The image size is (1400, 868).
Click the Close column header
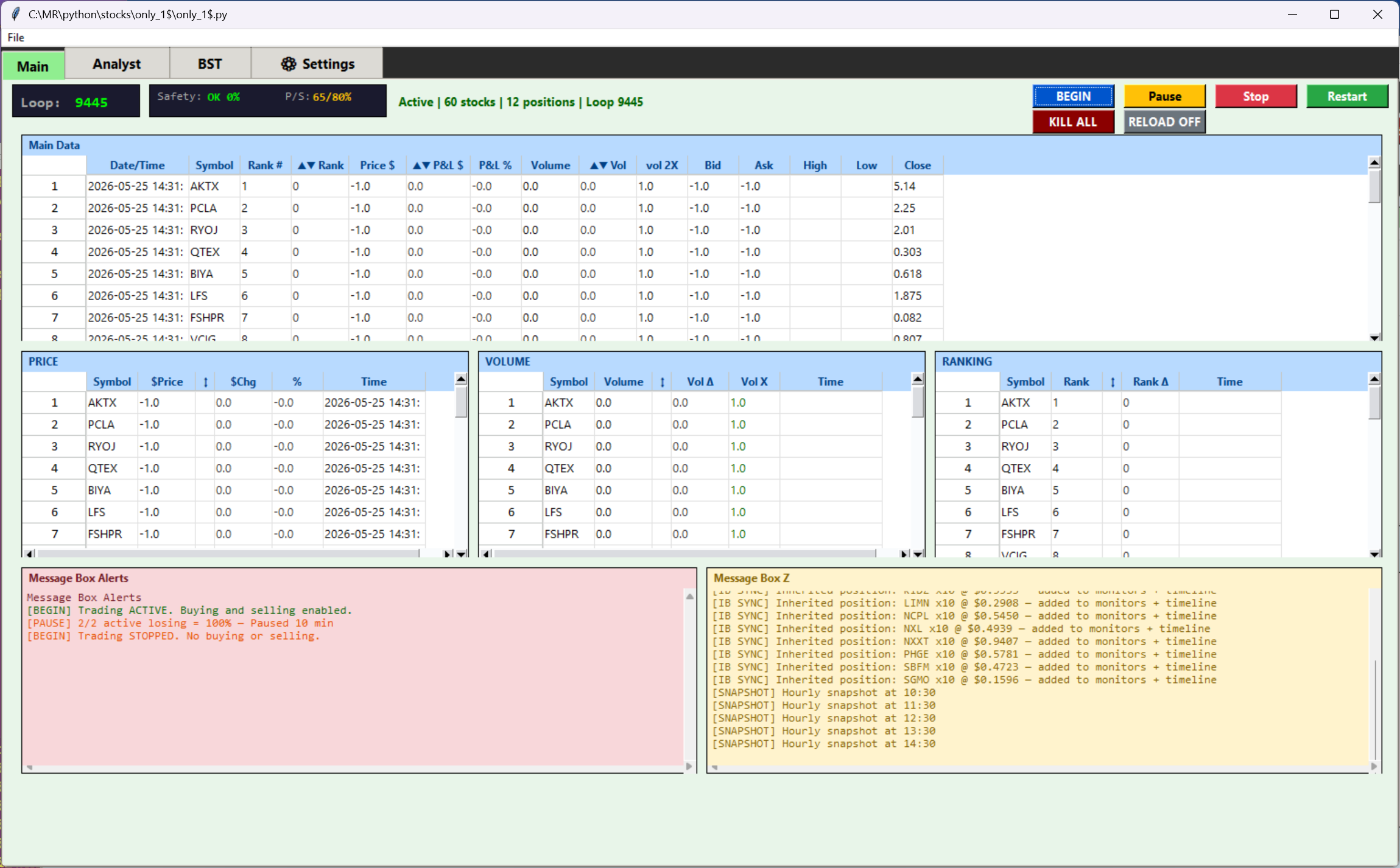917,165
